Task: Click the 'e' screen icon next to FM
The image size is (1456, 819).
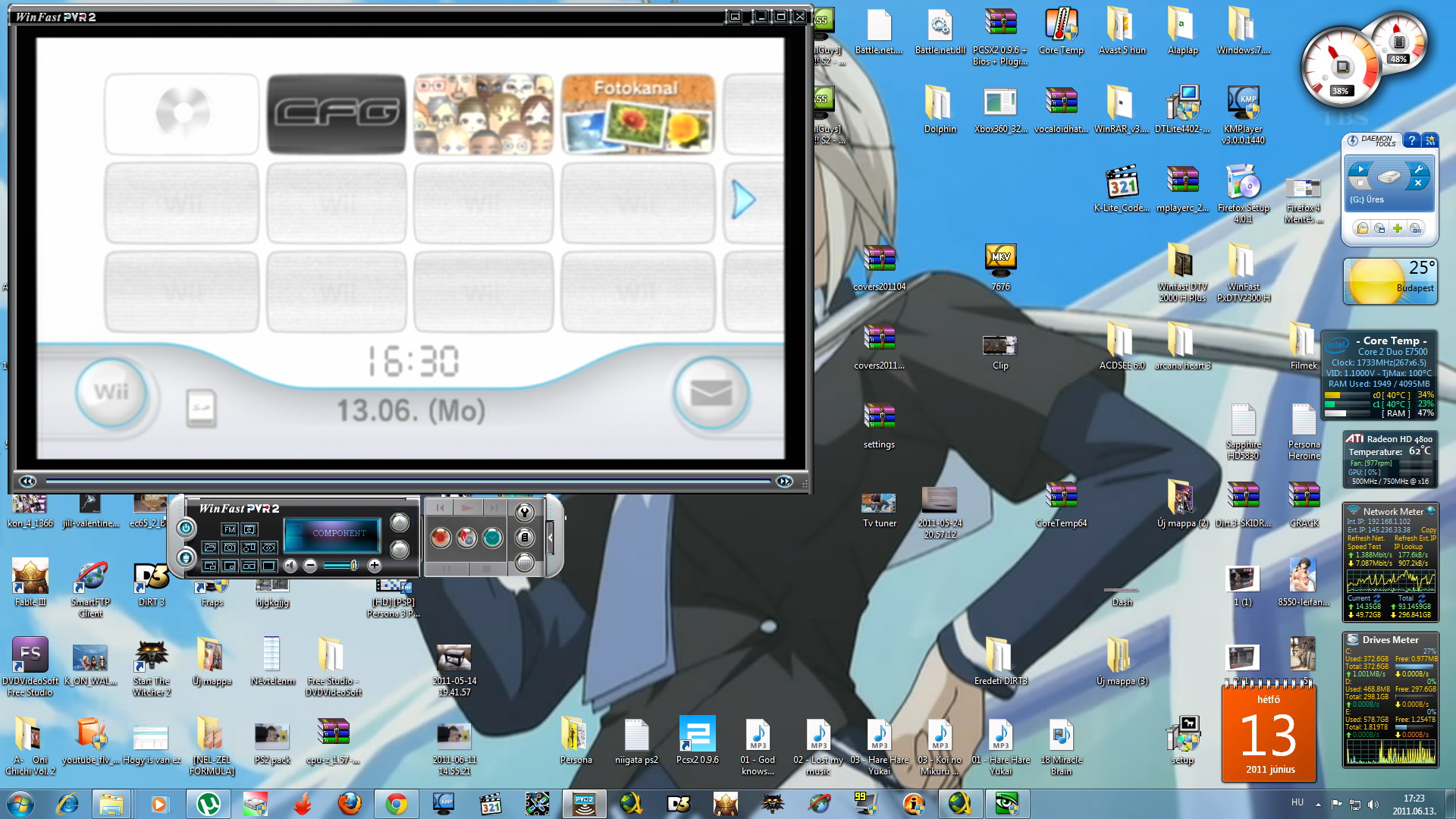Action: click(249, 529)
